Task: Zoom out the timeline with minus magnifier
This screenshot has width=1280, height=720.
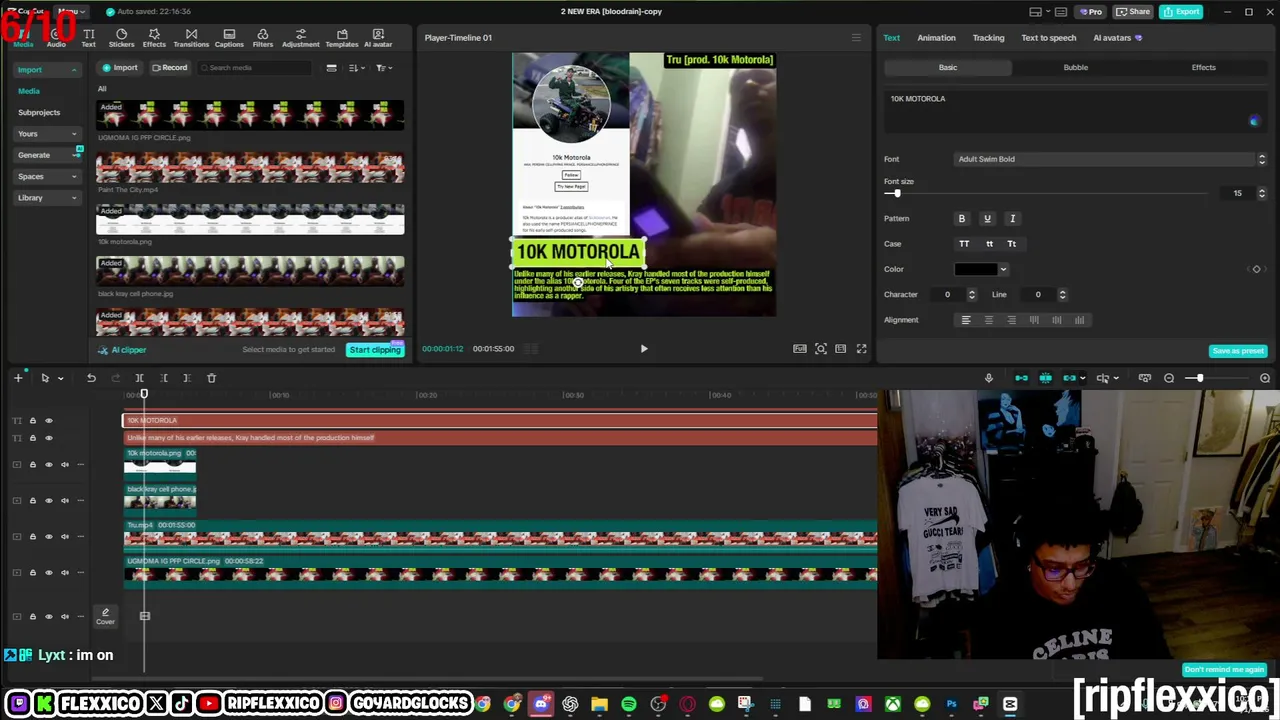Action: coord(1169,378)
